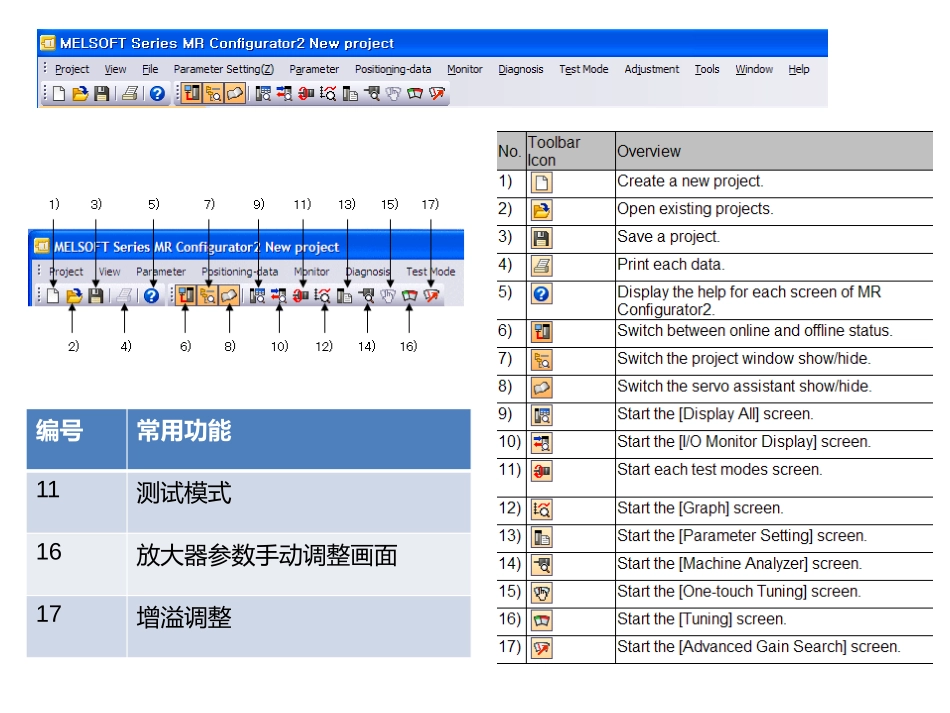Click the icon in table row 10) I/O Monitor Display
Screen dimensions: 950x713
point(542,443)
